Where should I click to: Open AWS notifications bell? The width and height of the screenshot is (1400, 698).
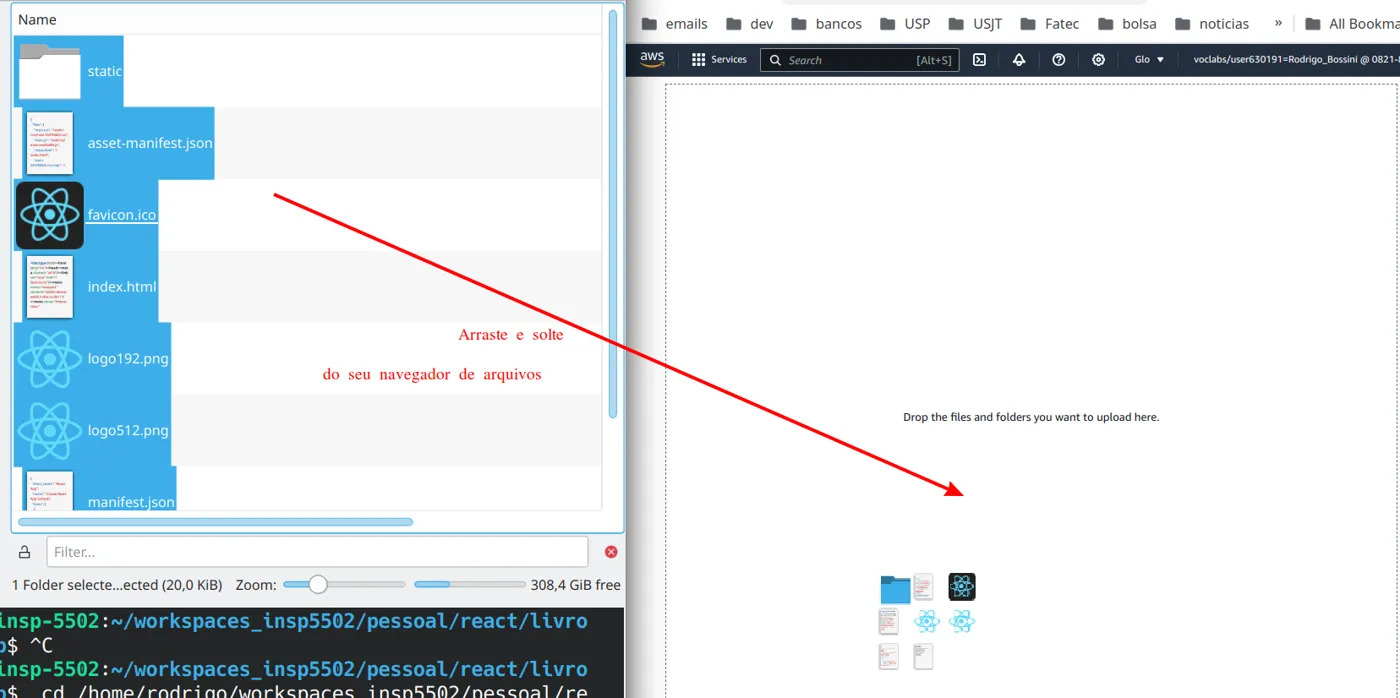[1019, 60]
